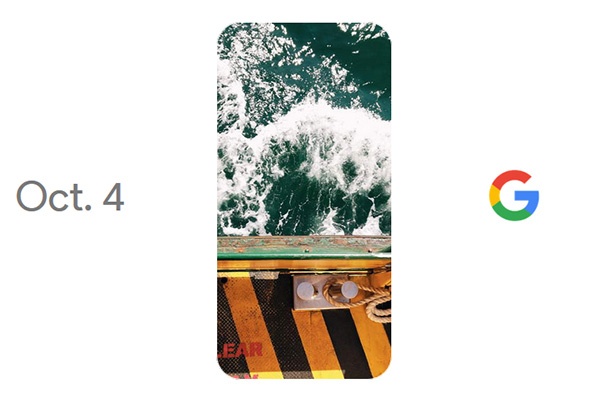This screenshot has height=400, width=610.
Task: Click the Google G logo
Action: click(514, 195)
